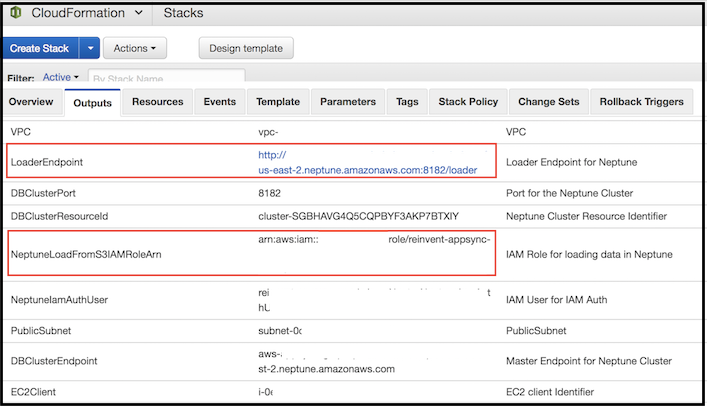Viewport: 707px width, 407px height.
Task: Select the DBClusterPort key cell
Action: (x=43, y=193)
